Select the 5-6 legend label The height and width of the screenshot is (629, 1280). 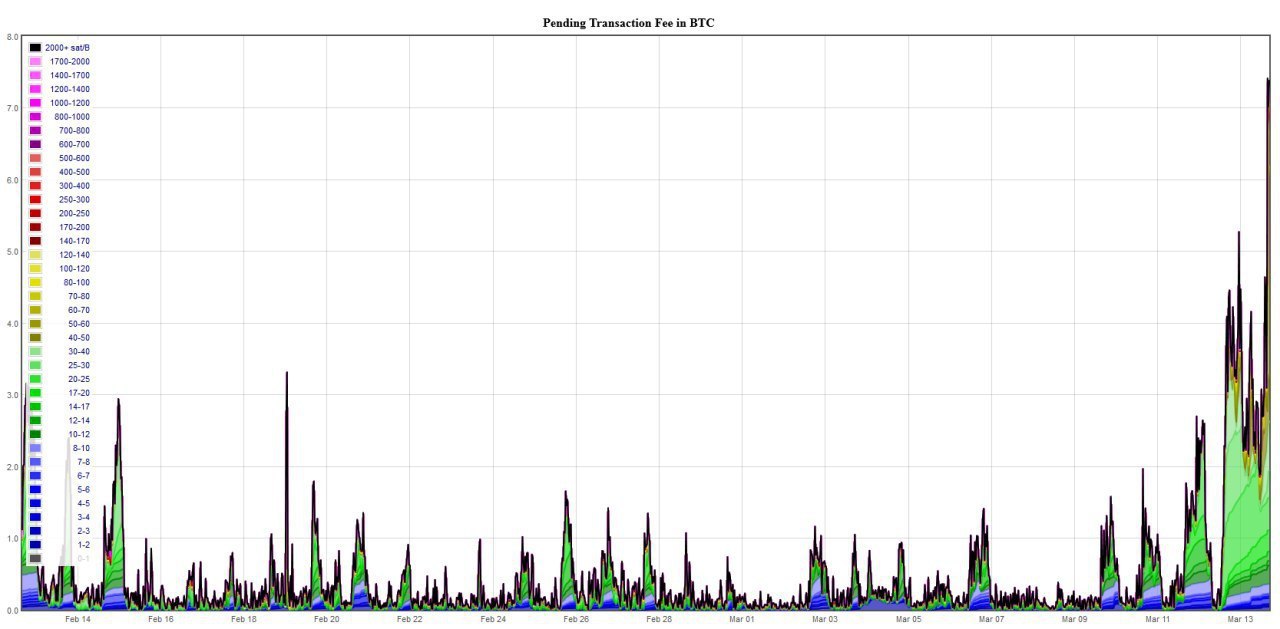83,490
